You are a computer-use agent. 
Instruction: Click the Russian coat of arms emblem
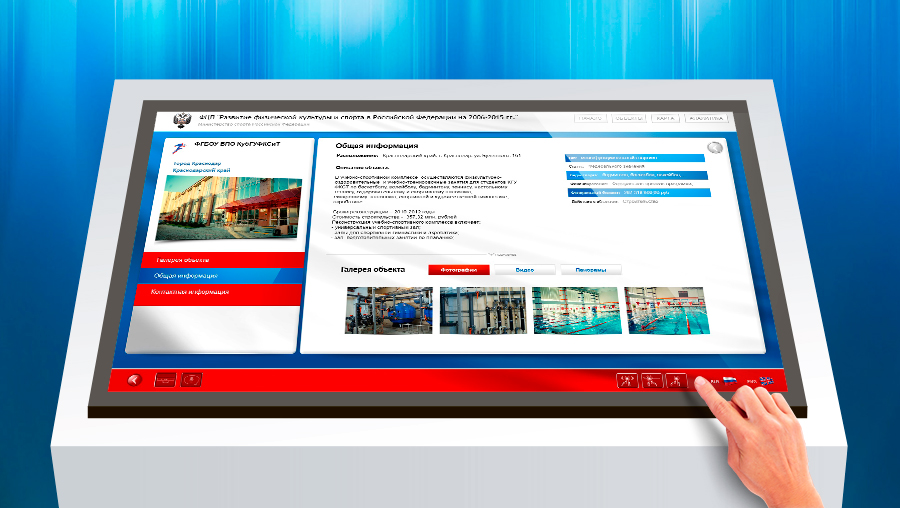coord(182,120)
